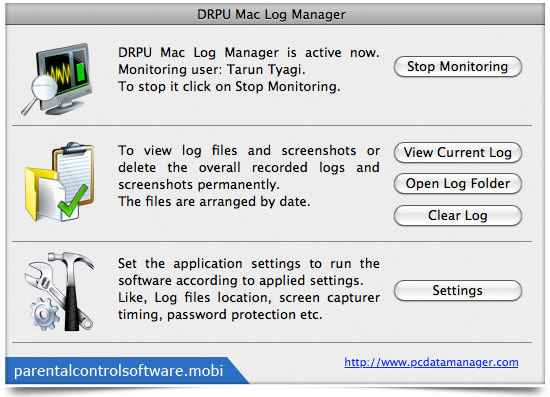Viewport: 550px width, 397px height.
Task: Click the hammer in settings tools icon
Action: tap(72, 290)
